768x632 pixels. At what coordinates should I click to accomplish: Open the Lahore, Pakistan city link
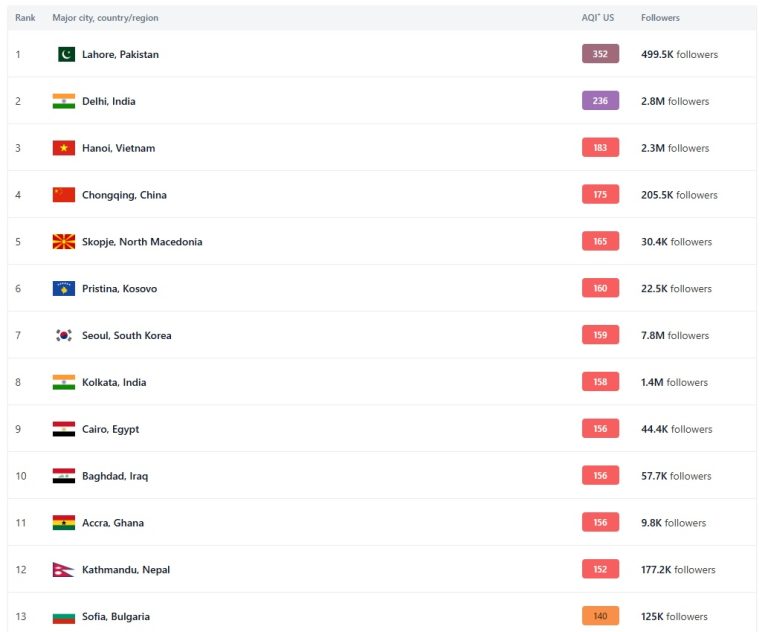pyautogui.click(x=120, y=54)
